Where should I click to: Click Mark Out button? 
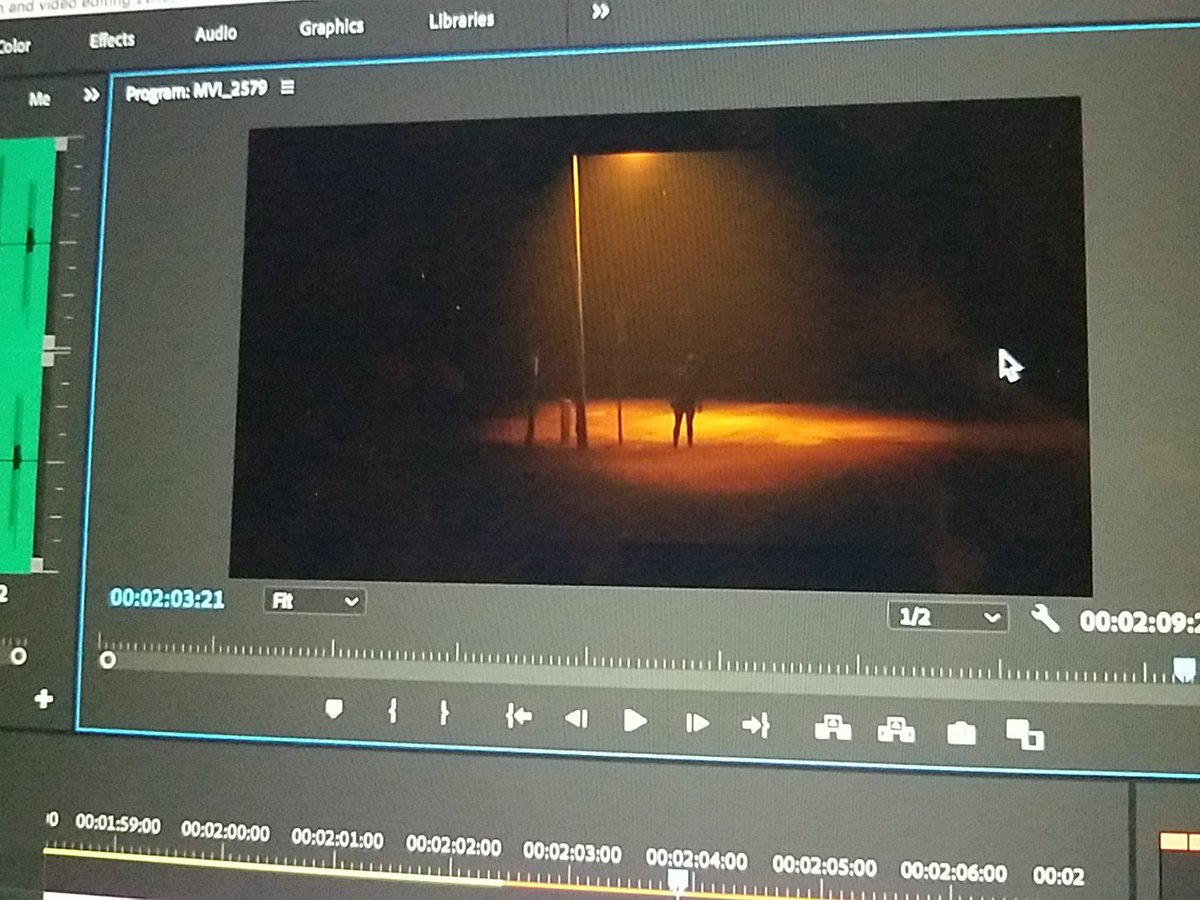pyautogui.click(x=443, y=713)
